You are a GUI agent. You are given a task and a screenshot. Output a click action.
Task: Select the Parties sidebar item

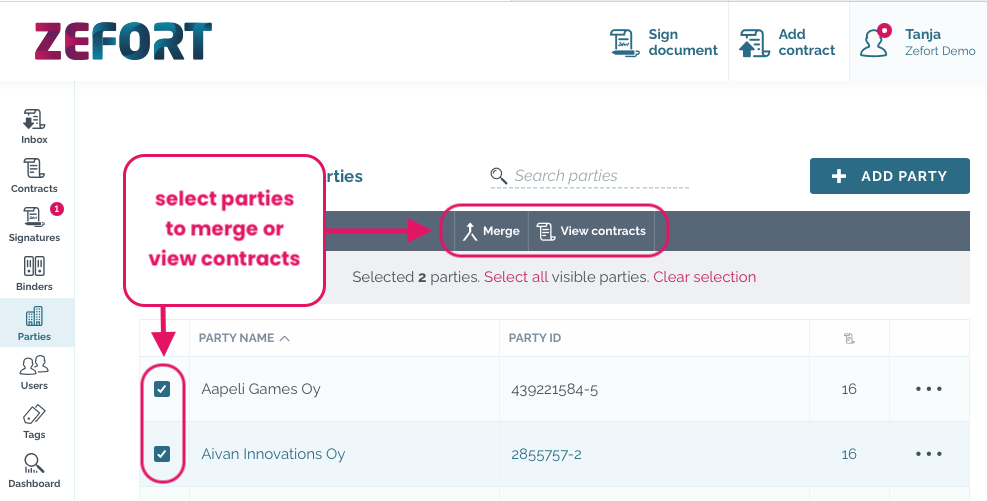pyautogui.click(x=34, y=324)
